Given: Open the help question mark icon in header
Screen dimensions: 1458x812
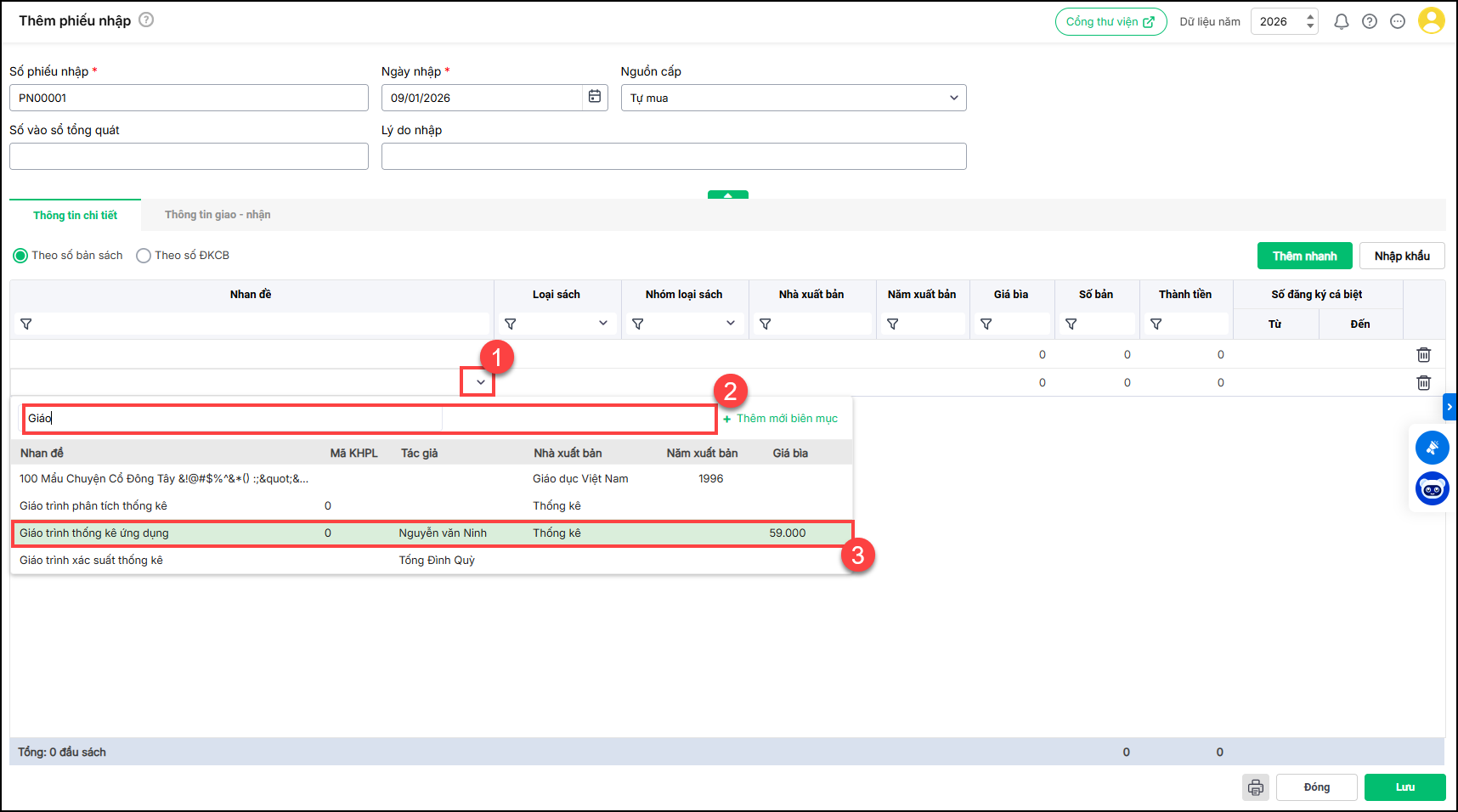Looking at the screenshot, I should coord(1369,22).
